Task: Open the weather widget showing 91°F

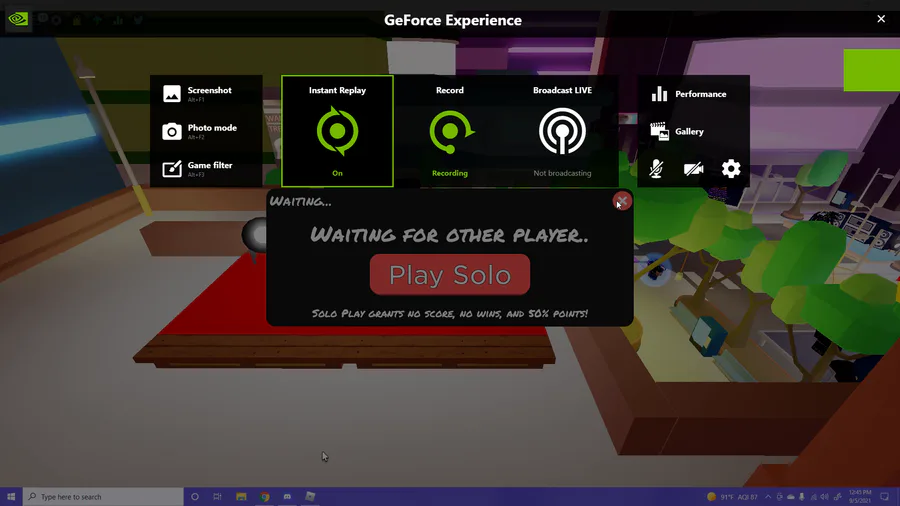Action: coord(732,497)
